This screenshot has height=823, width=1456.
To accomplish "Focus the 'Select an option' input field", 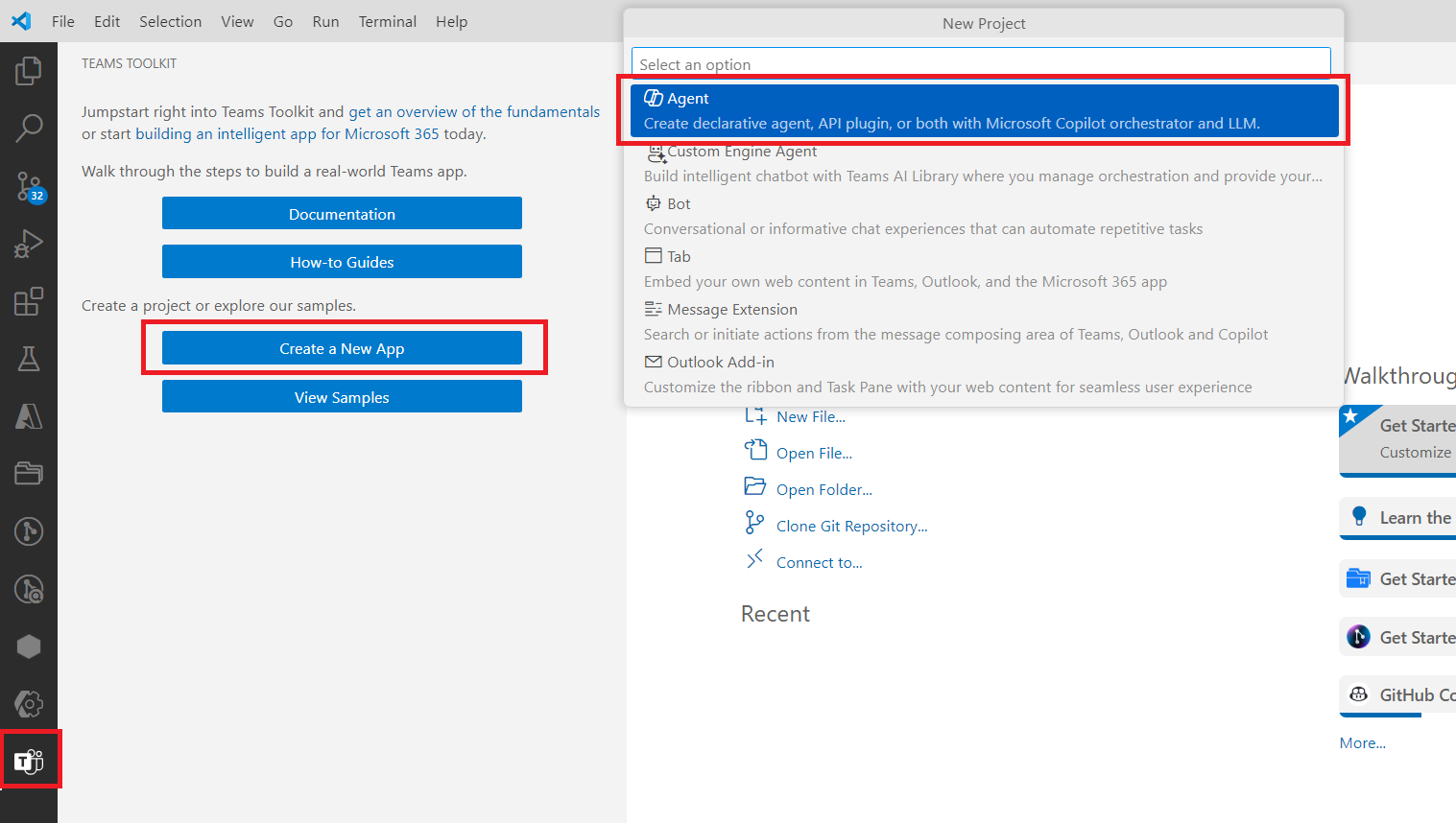I will pos(981,64).
